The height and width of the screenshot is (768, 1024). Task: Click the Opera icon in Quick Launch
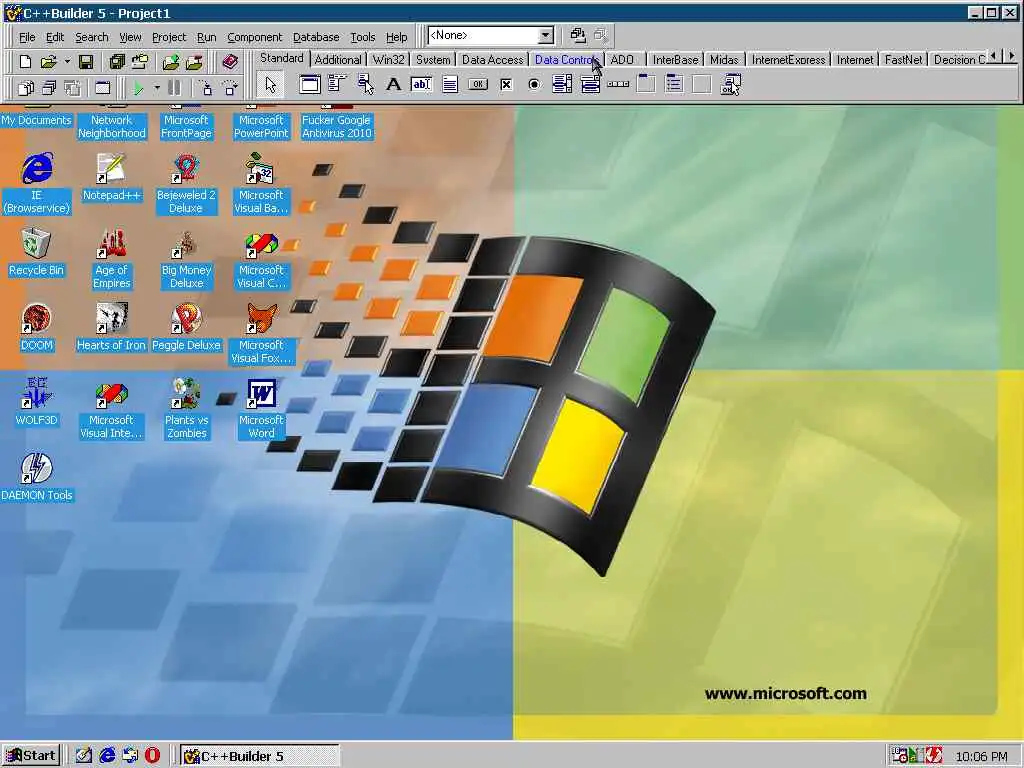tap(152, 756)
